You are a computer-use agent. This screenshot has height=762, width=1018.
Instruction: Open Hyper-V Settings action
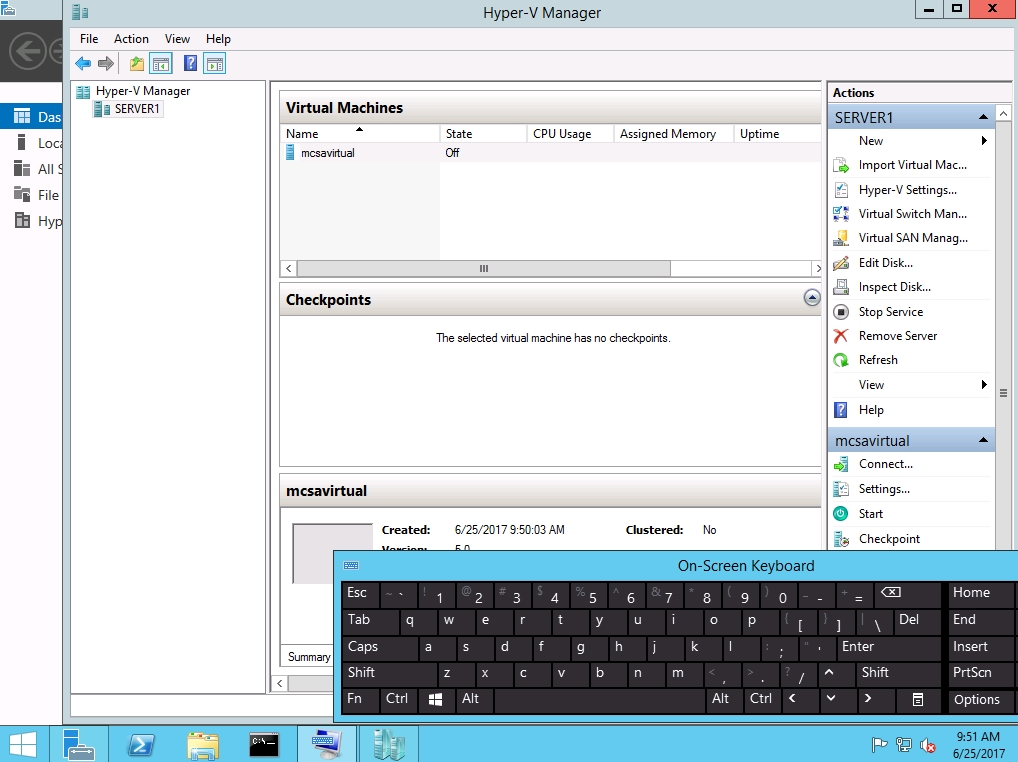click(x=907, y=190)
